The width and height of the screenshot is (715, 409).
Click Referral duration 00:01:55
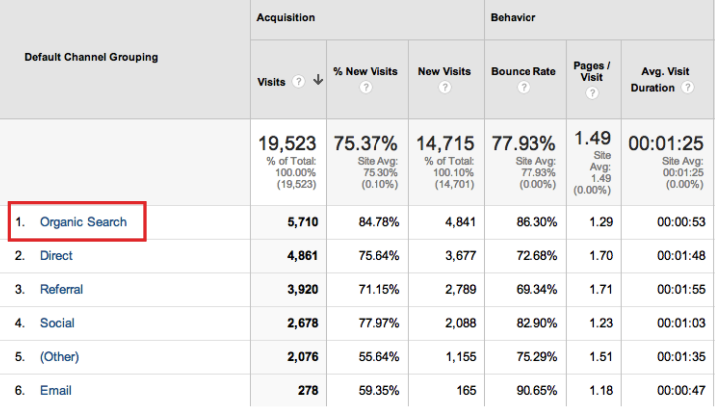[x=681, y=290]
